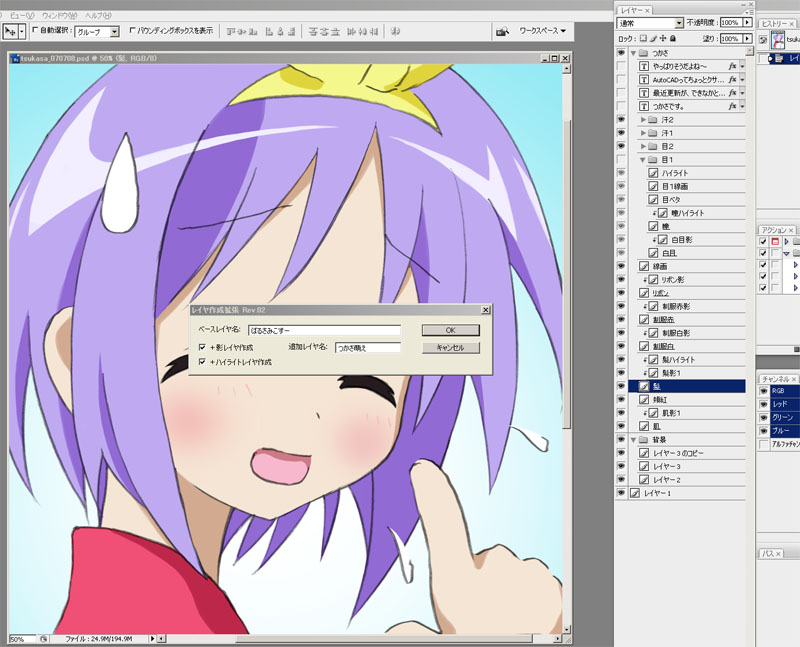Show the つかさです。 text layer
This screenshot has width=800, height=647.
click(x=621, y=106)
